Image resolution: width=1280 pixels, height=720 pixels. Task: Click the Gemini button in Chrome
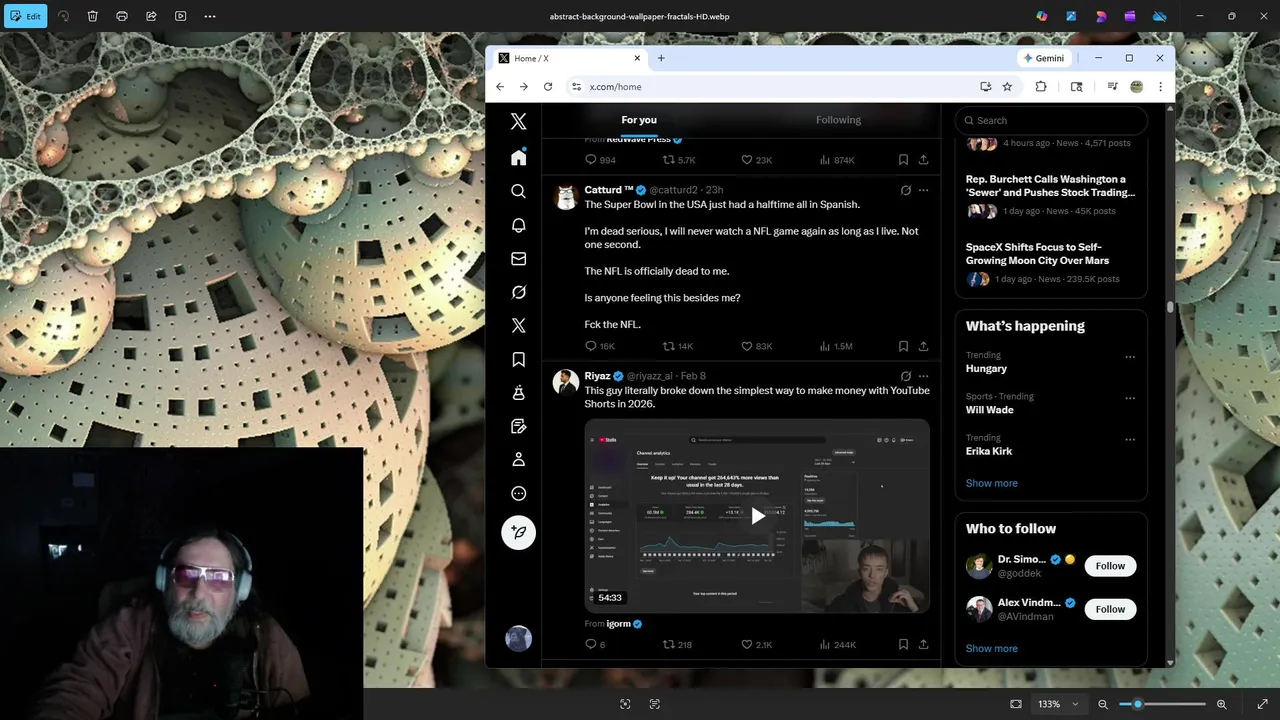click(1044, 58)
